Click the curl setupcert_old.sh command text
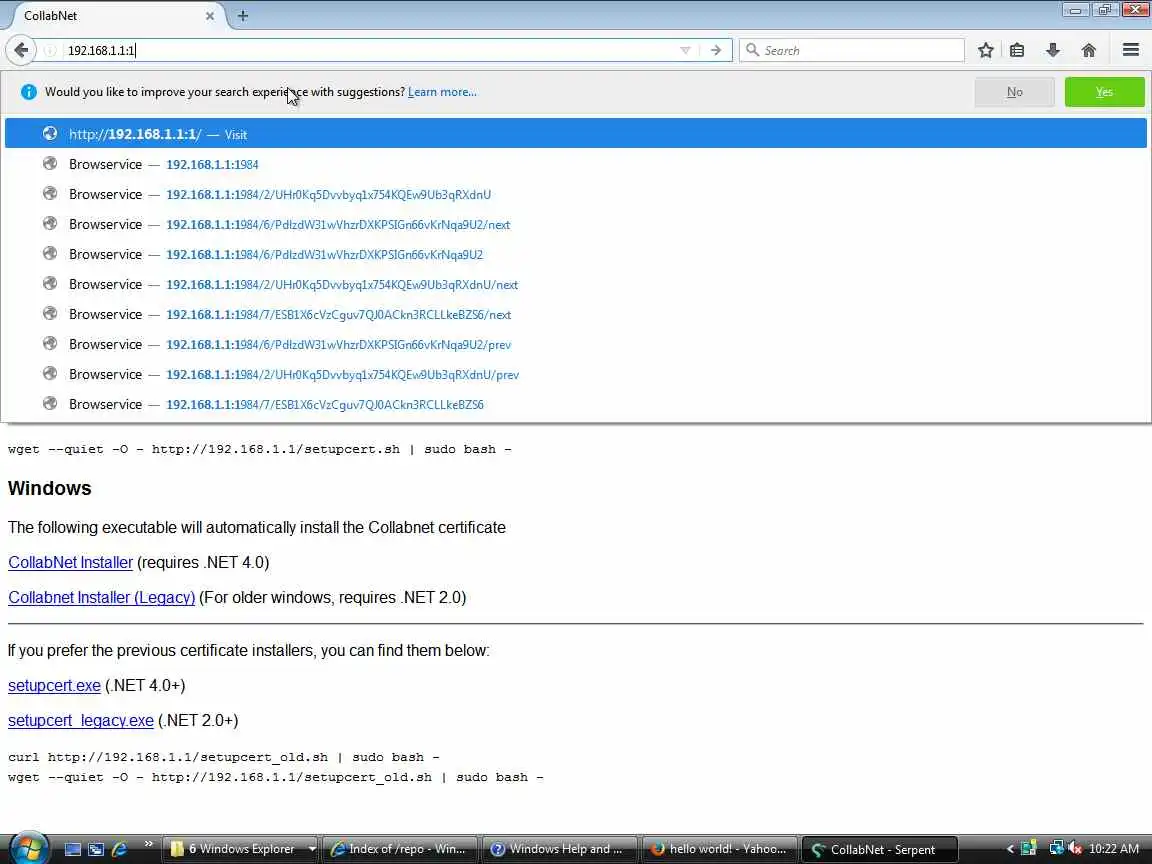 point(223,757)
